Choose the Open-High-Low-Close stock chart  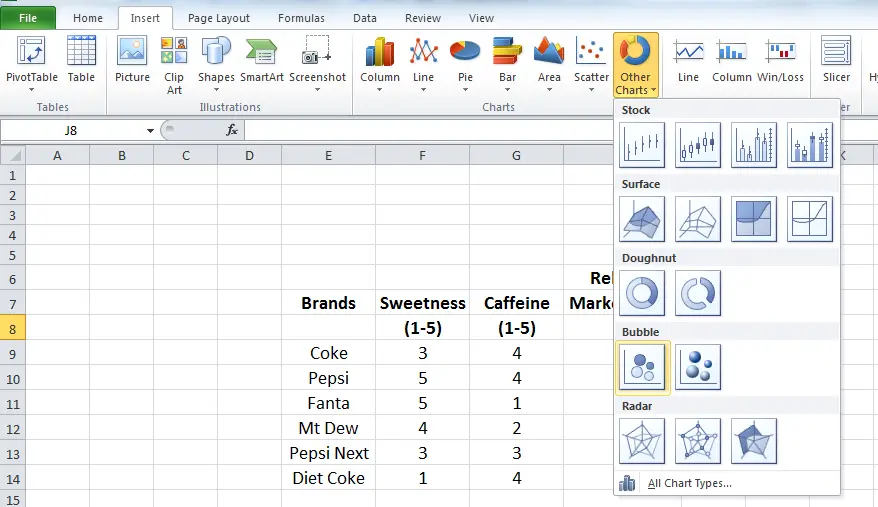click(x=698, y=145)
